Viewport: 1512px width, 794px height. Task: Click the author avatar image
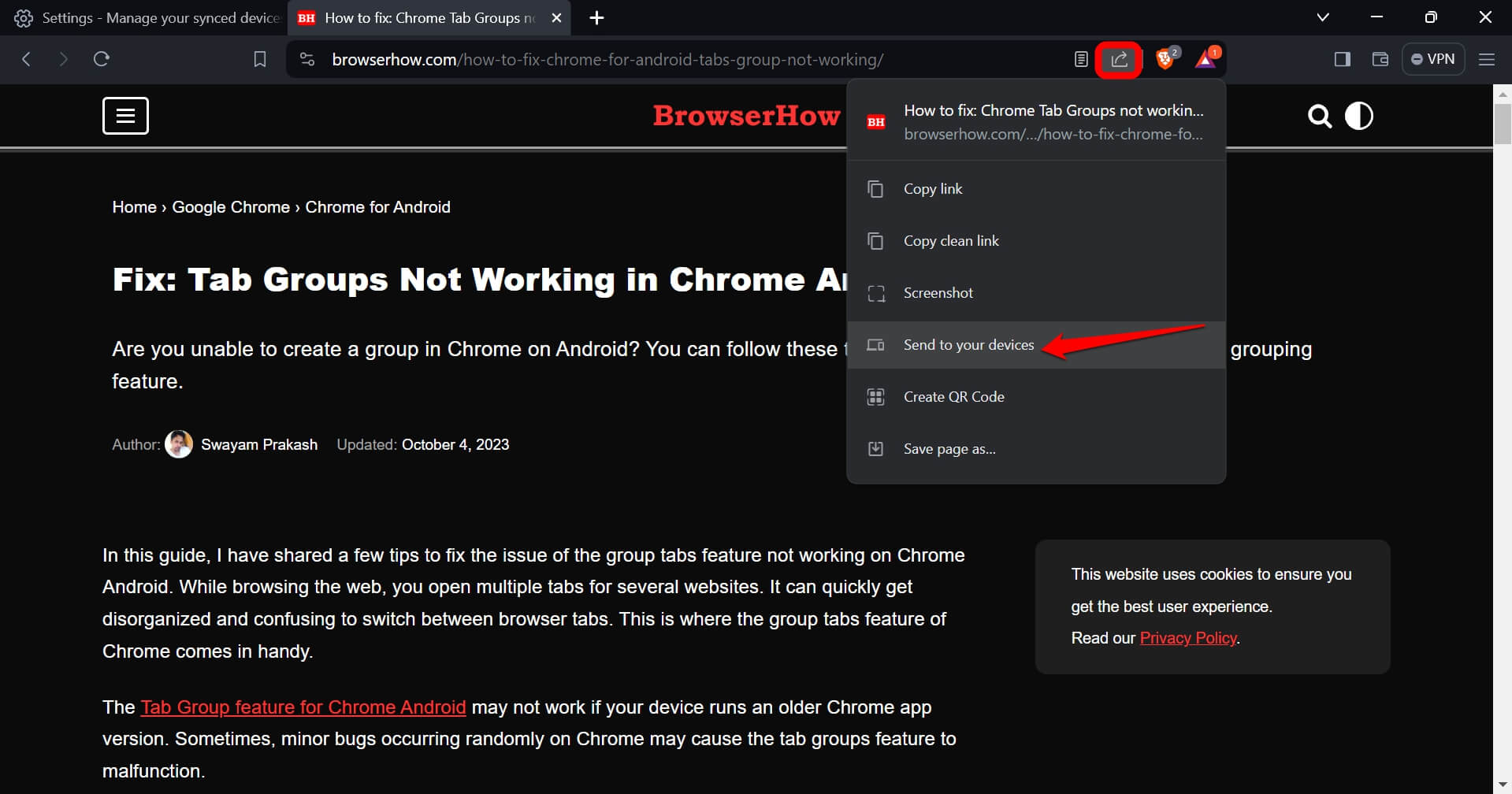(179, 444)
